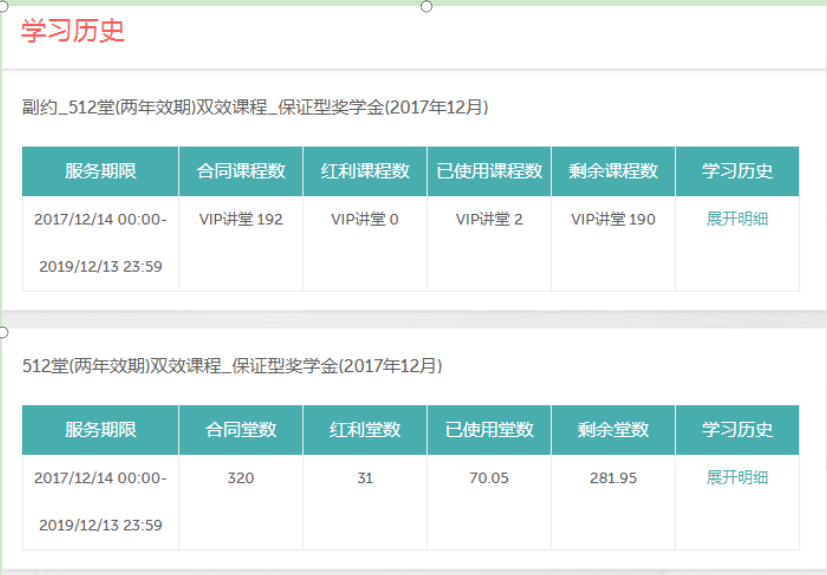
Task: Click the 70.05 used lessons value
Action: click(489, 478)
